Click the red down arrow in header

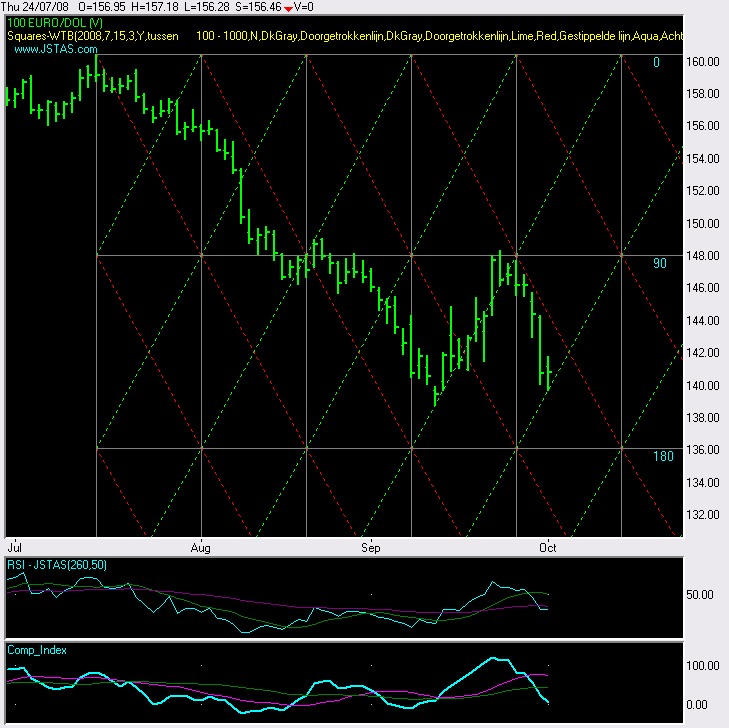(289, 8)
